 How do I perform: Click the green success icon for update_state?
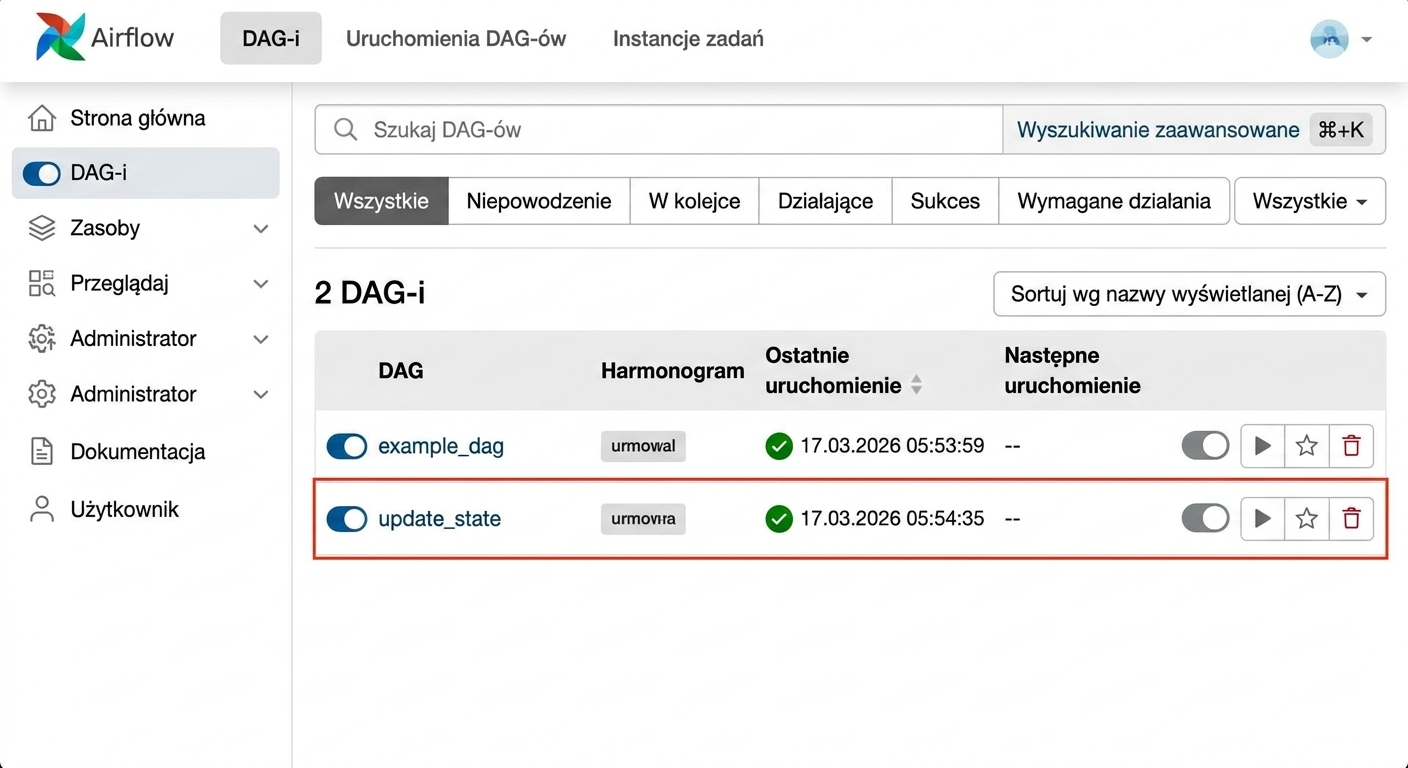pyautogui.click(x=779, y=518)
